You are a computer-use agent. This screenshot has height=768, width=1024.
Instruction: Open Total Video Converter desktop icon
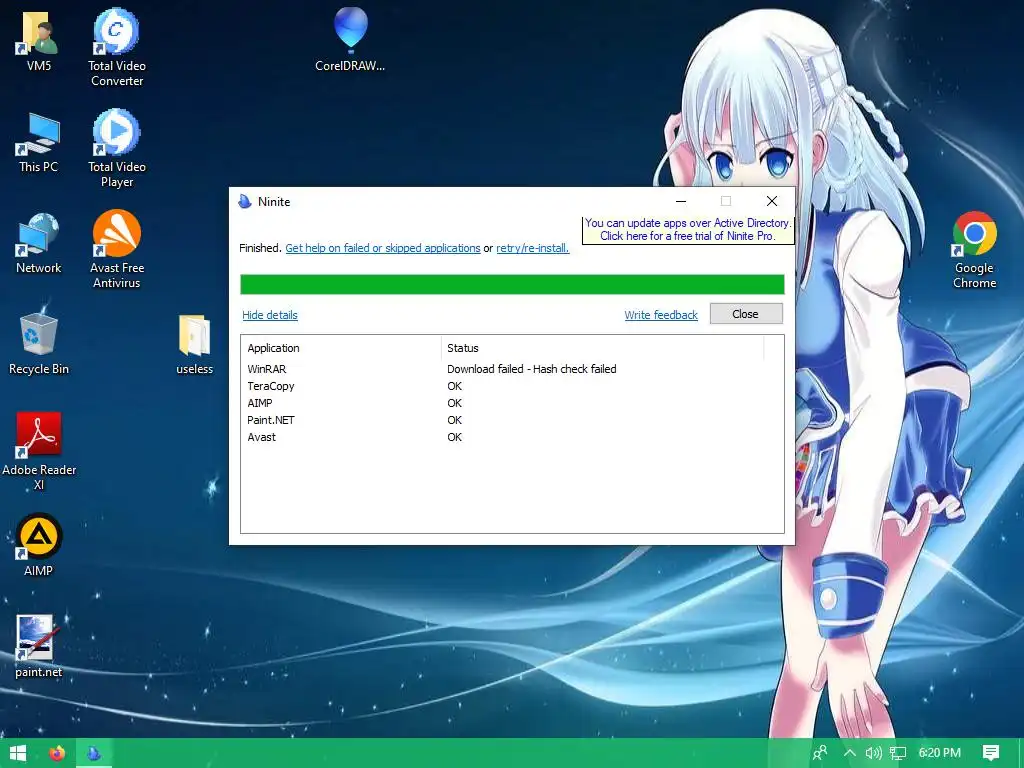point(117,48)
